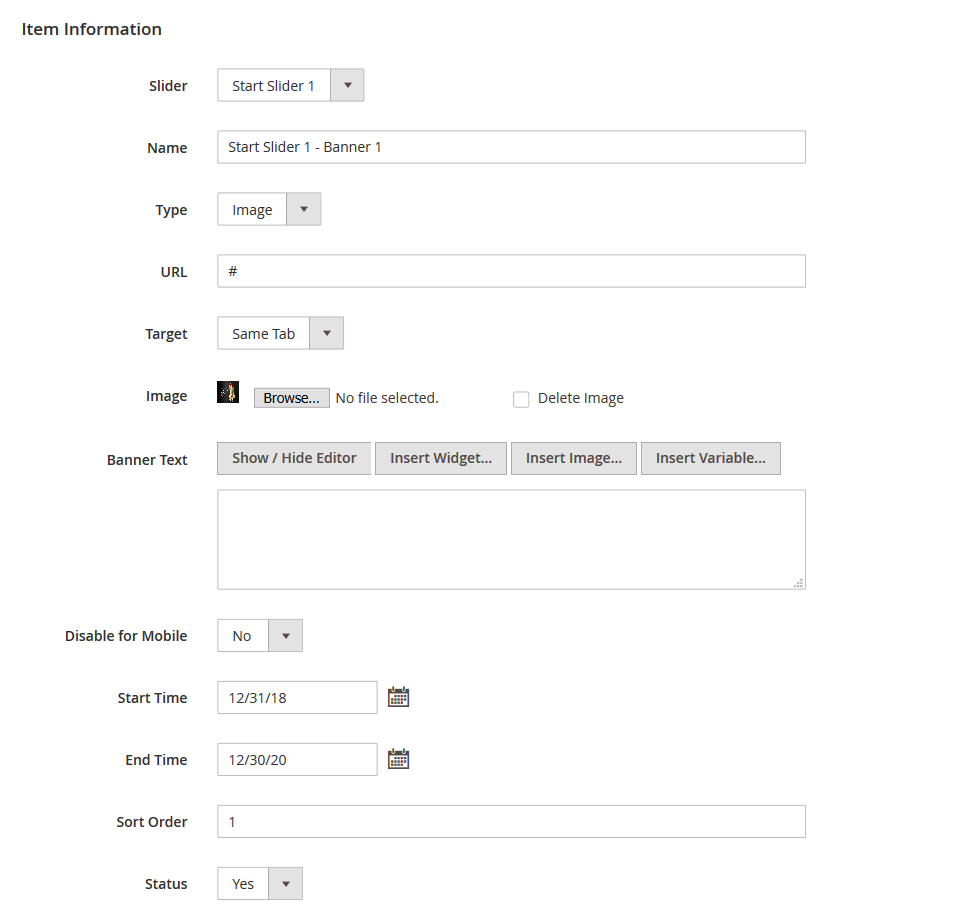Open the Status dropdown showing Yes

click(x=259, y=884)
